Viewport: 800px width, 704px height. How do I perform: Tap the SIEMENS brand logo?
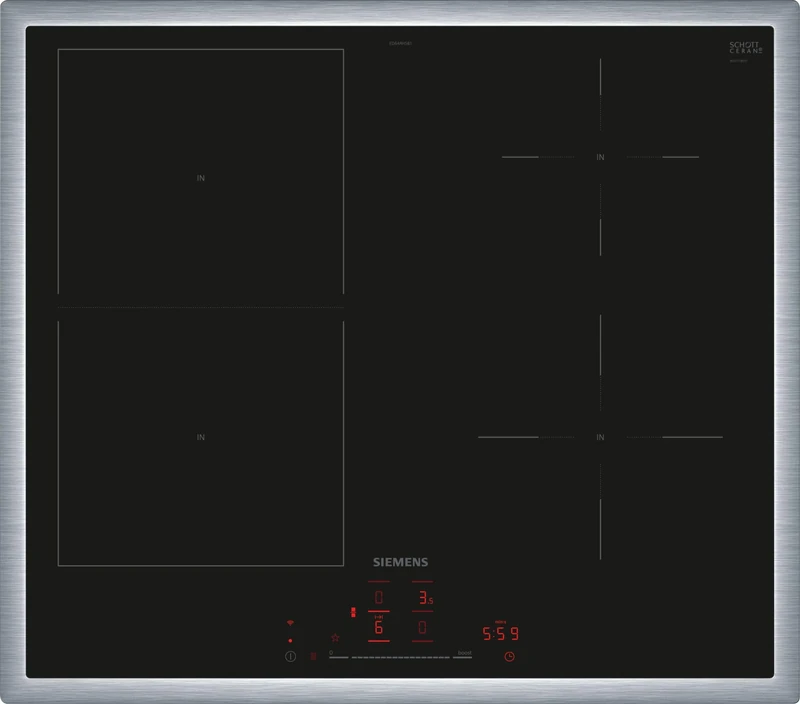coord(399,562)
